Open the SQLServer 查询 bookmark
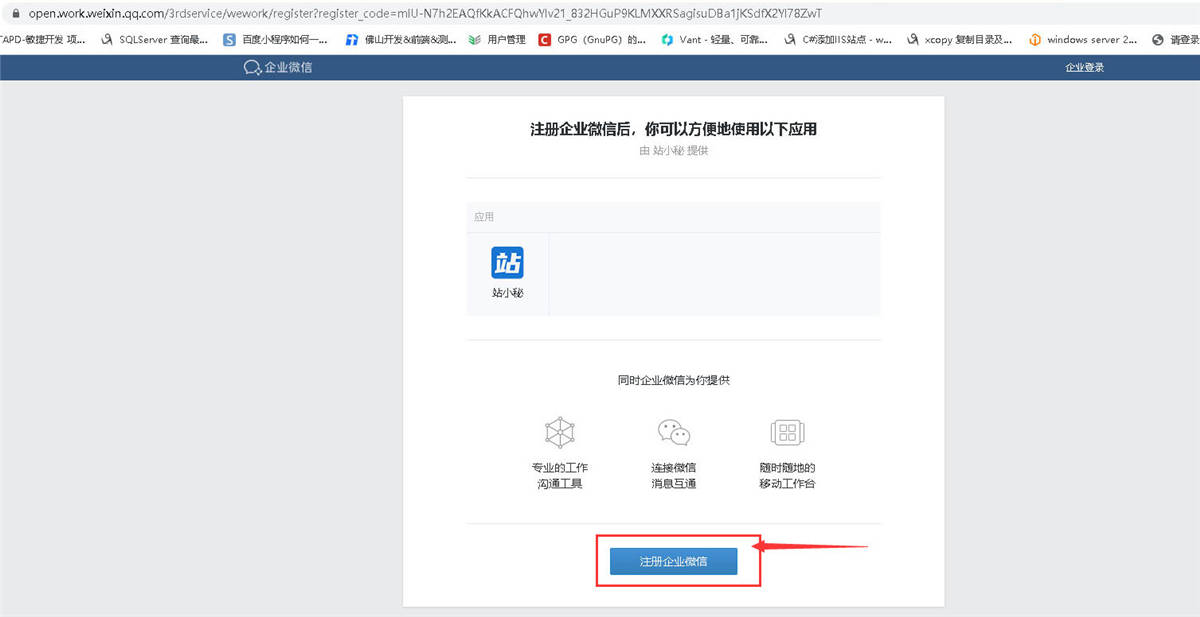 pyautogui.click(x=154, y=40)
